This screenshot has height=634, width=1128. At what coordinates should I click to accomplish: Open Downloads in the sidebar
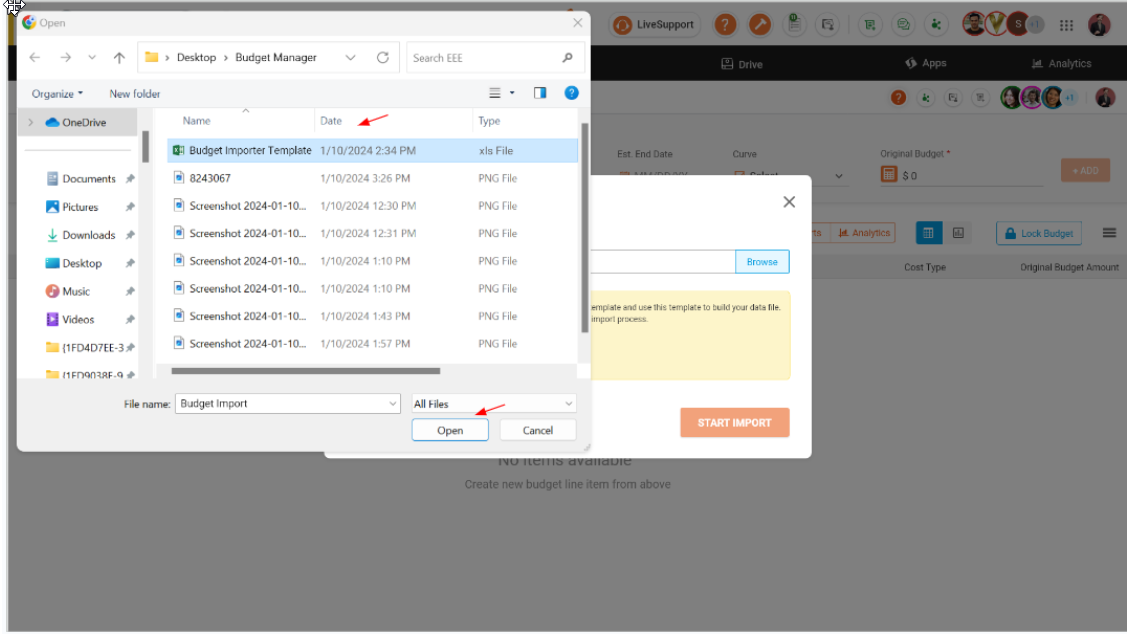coord(81,235)
